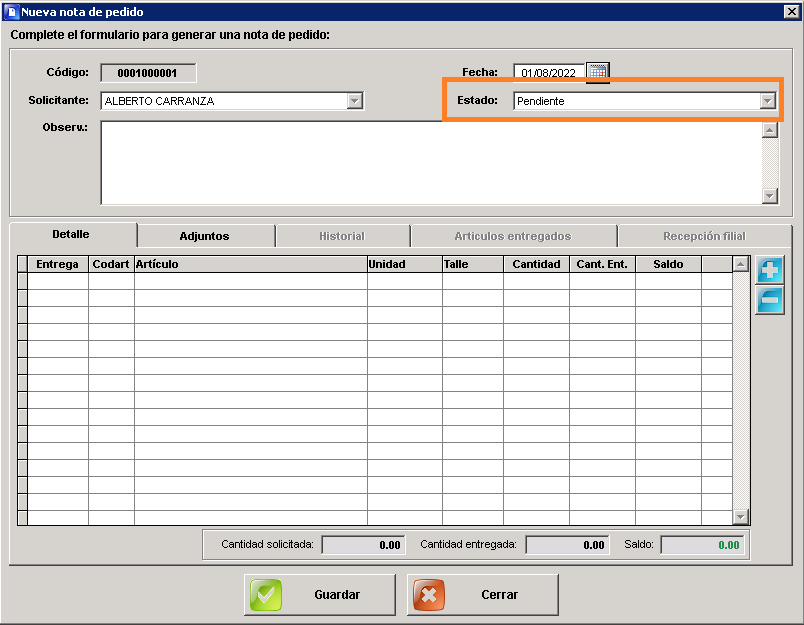Remove a row with the blue minus icon
The width and height of the screenshot is (804, 625).
[770, 300]
